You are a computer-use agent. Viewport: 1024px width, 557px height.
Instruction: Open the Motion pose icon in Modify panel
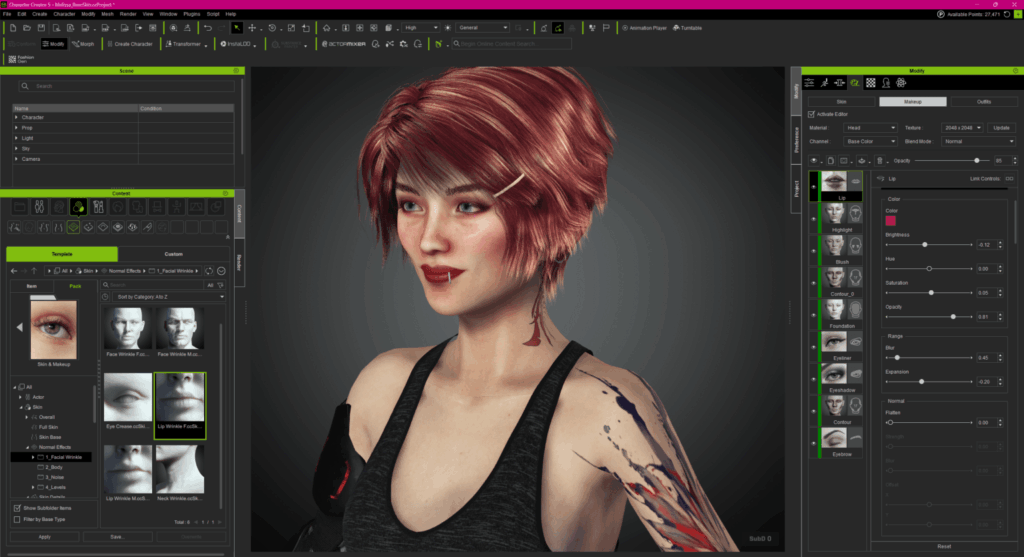point(824,83)
